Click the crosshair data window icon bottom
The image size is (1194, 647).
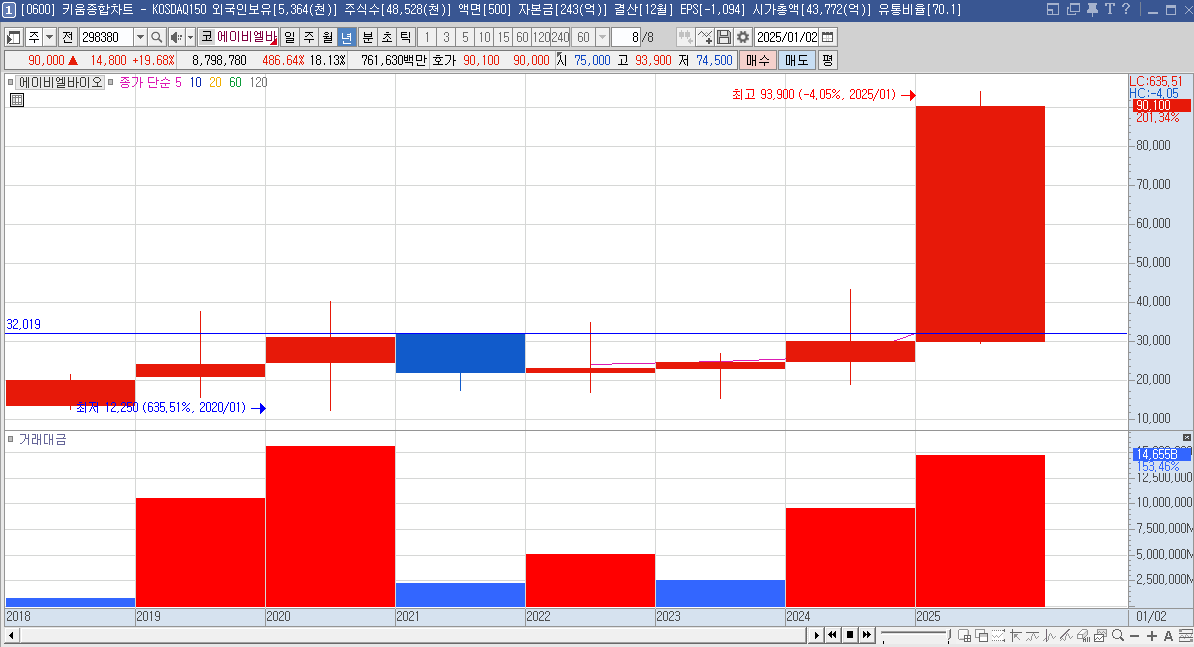pos(964,636)
